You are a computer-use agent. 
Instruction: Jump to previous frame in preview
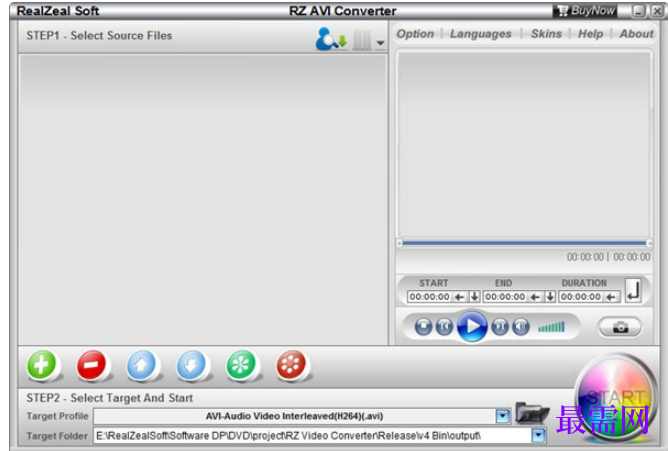point(444,327)
